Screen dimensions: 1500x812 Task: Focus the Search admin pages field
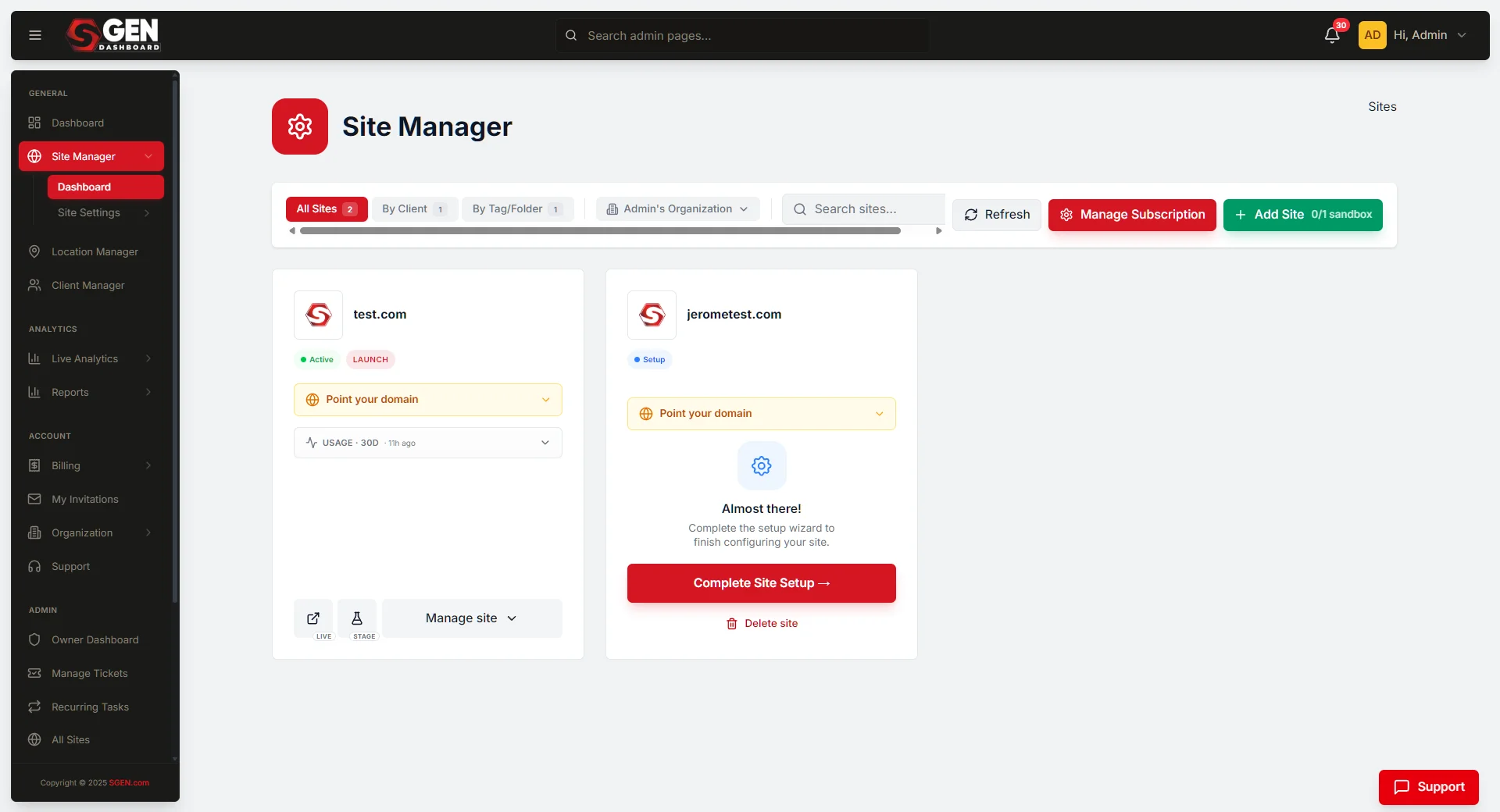[x=742, y=35]
